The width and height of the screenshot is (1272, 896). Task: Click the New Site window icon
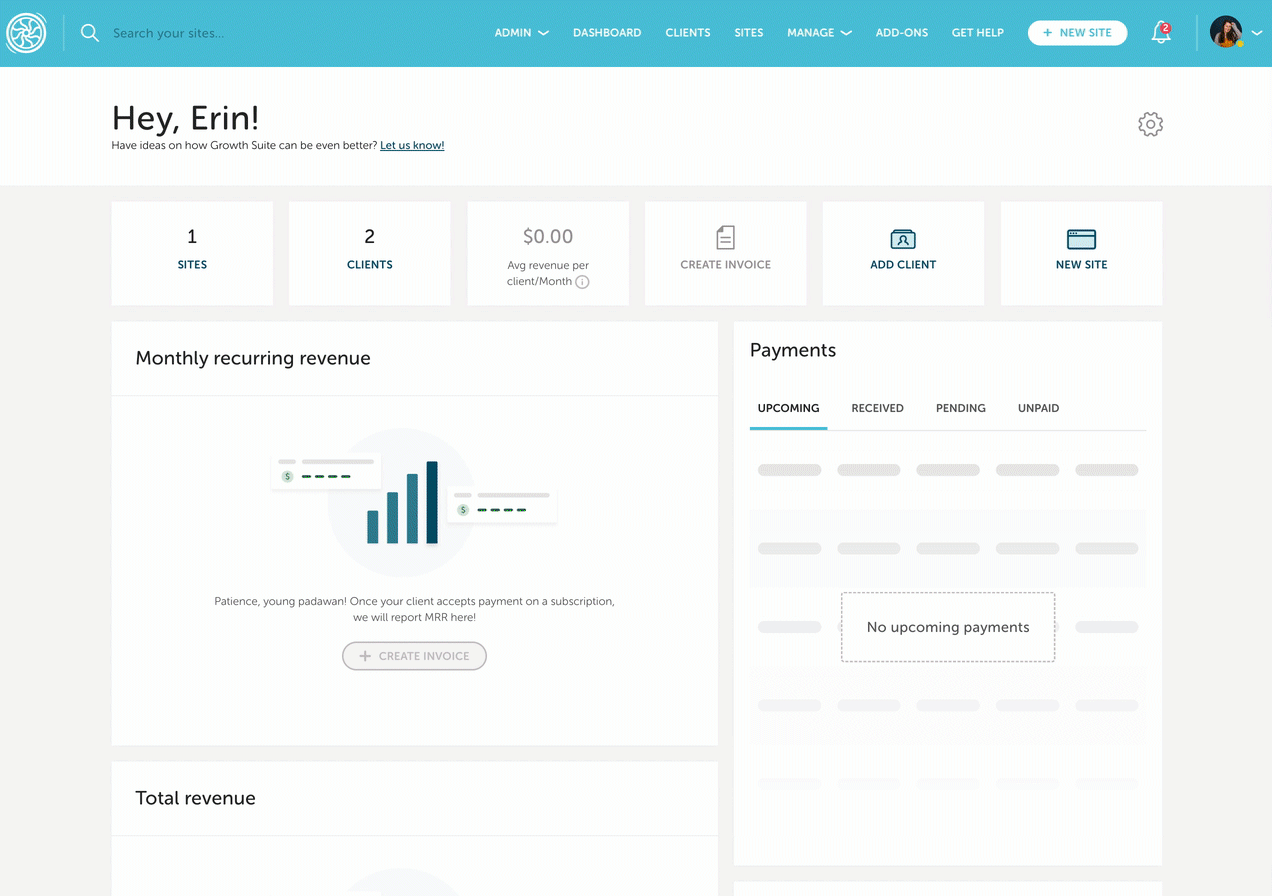pyautogui.click(x=1081, y=239)
